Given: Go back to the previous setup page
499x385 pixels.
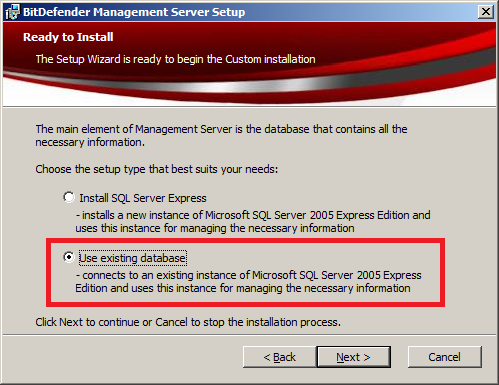Looking at the screenshot, I should coord(279,357).
